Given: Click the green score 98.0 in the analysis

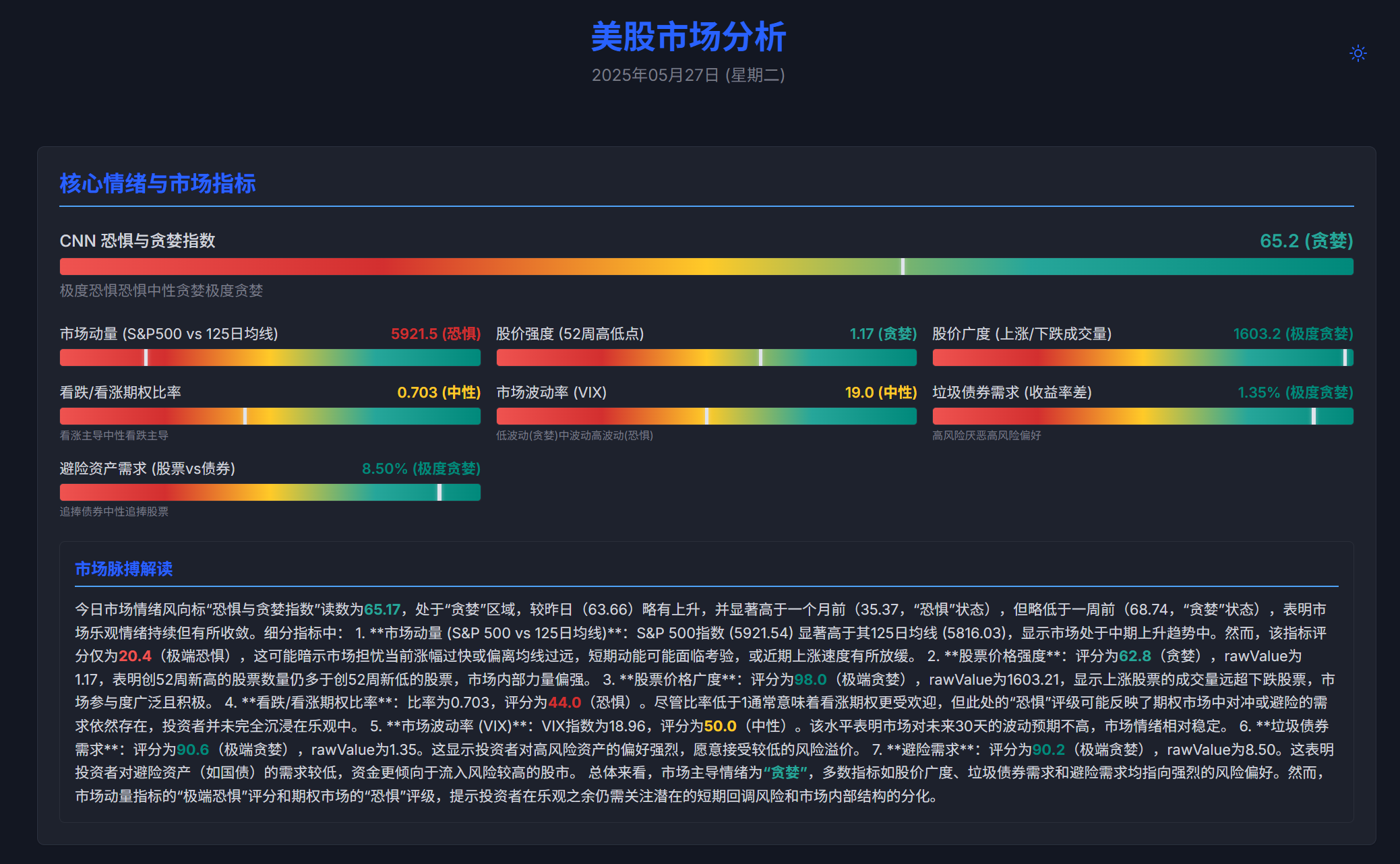Looking at the screenshot, I should pos(810,679).
